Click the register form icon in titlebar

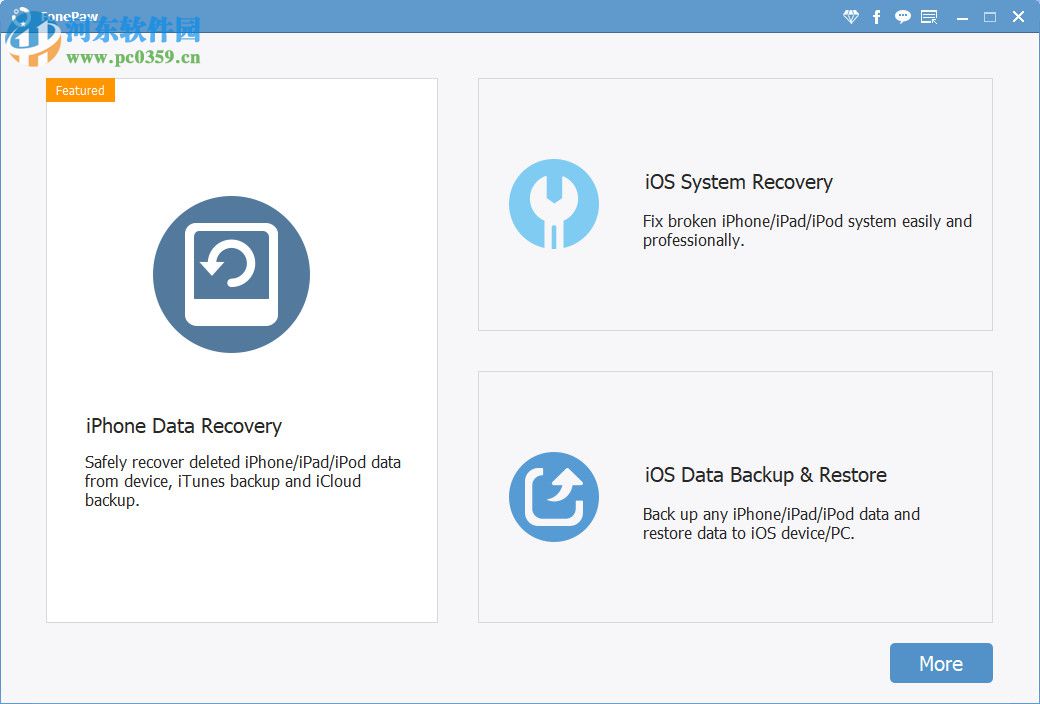[x=929, y=17]
